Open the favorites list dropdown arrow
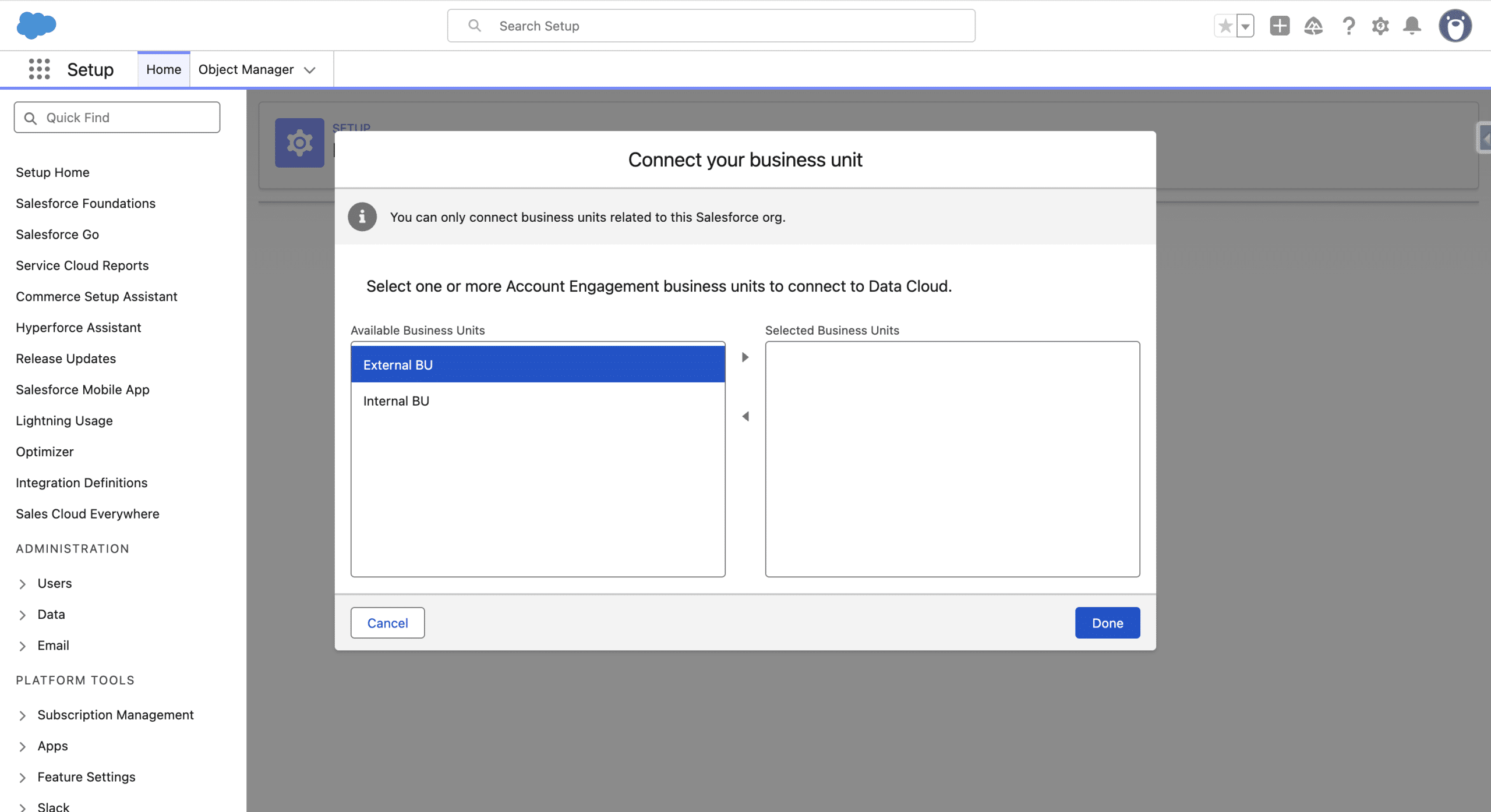Image resolution: width=1491 pixels, height=812 pixels. [1245, 26]
